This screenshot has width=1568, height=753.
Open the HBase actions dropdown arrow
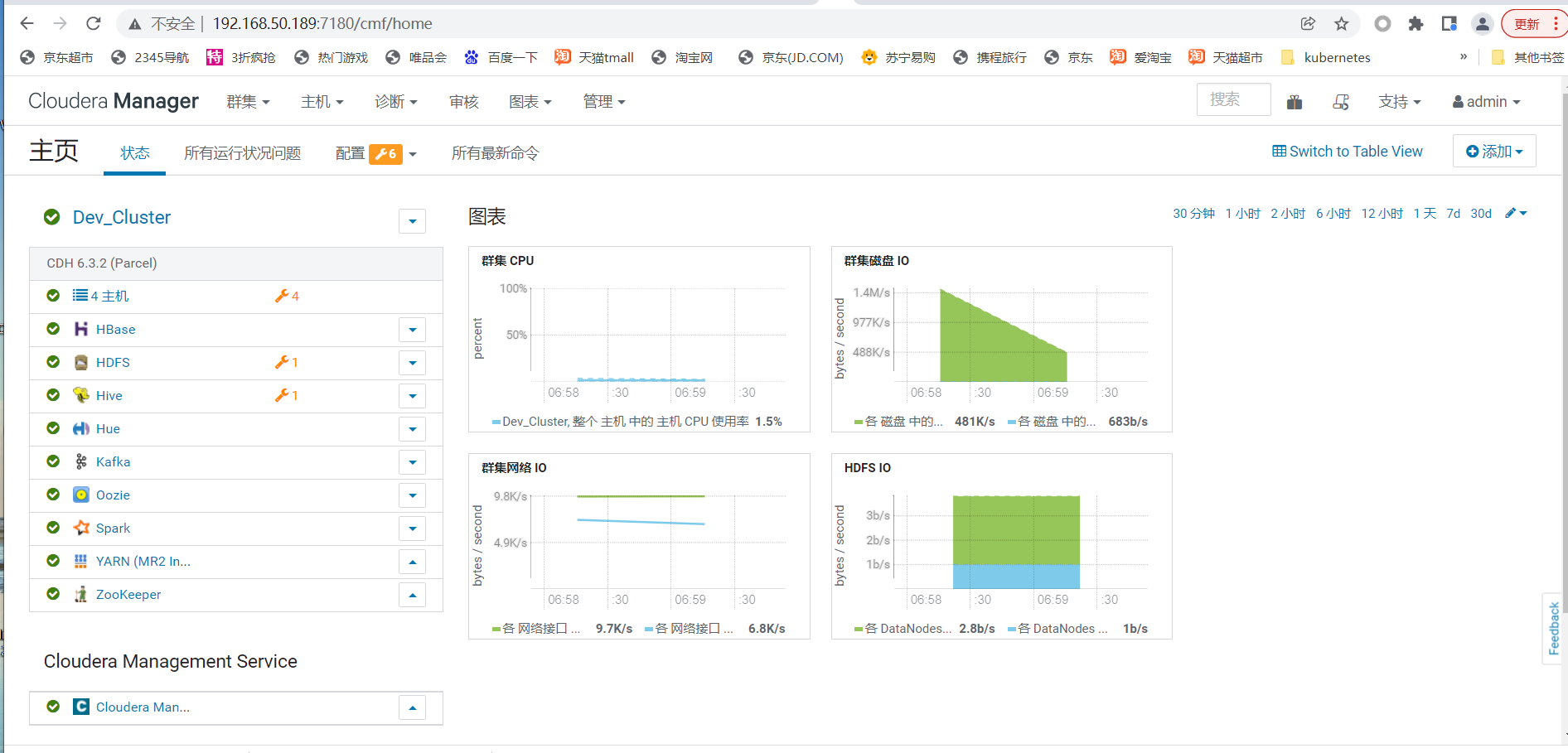point(412,330)
